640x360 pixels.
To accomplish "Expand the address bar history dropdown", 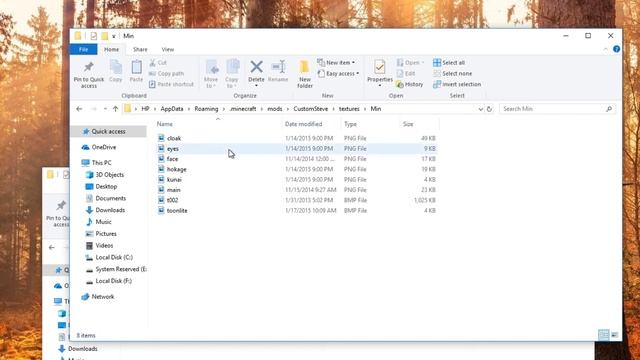I will coord(480,109).
